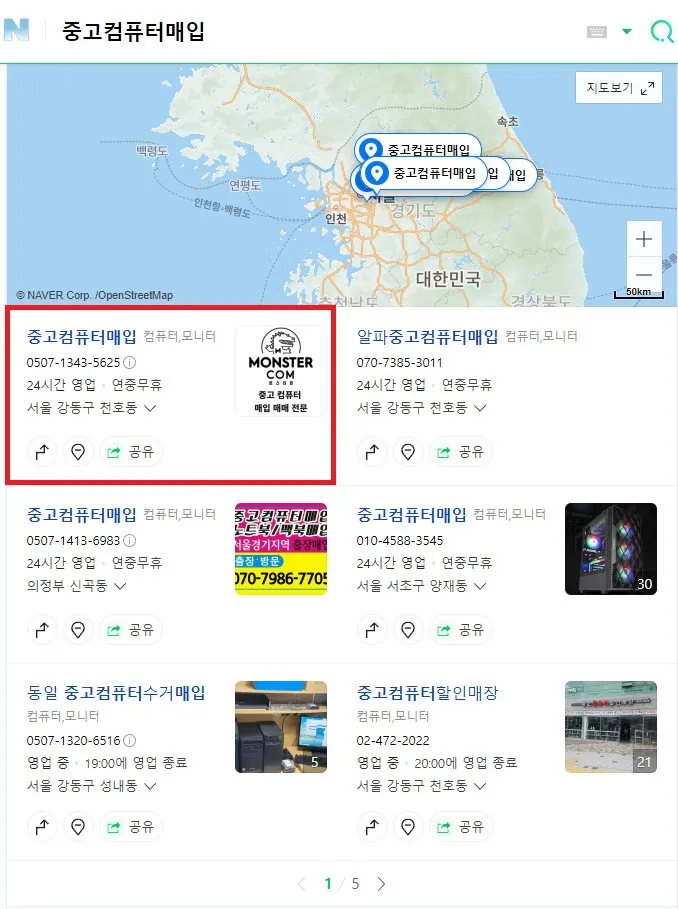Save place pin for 알파중고컴퓨터매입
678x909 pixels.
[408, 451]
